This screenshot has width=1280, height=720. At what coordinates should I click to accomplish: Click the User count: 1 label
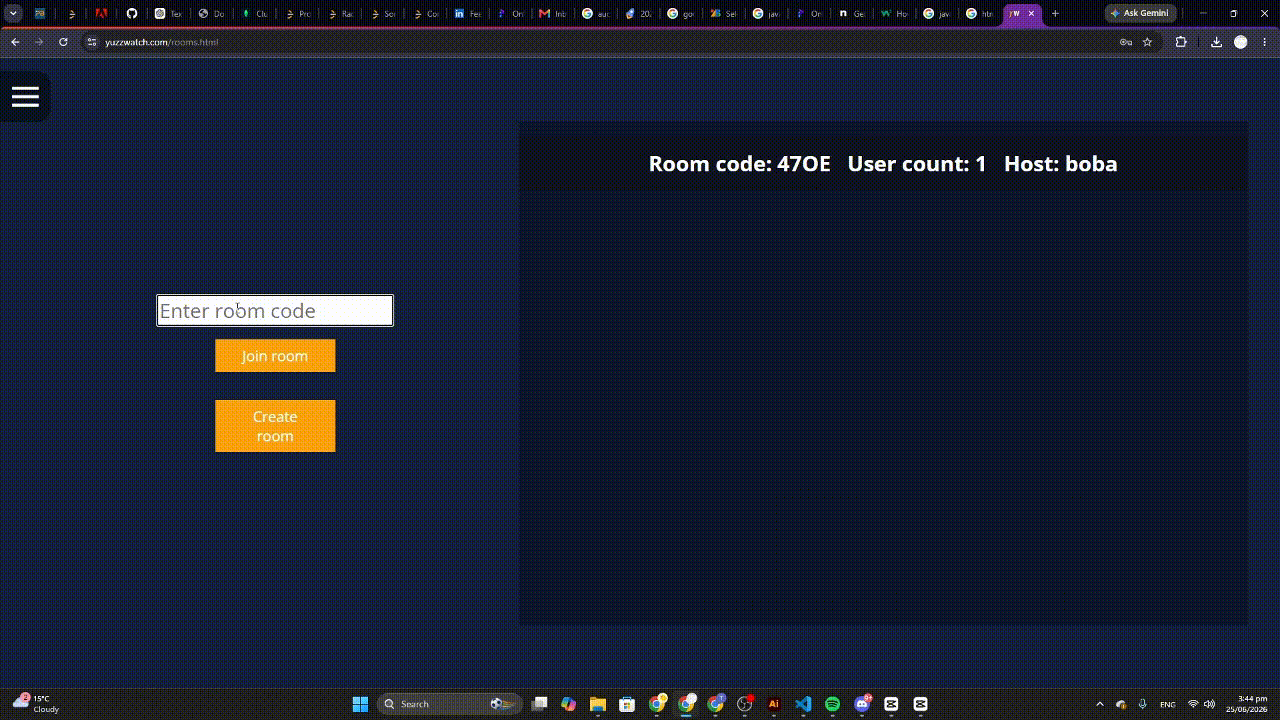click(916, 164)
